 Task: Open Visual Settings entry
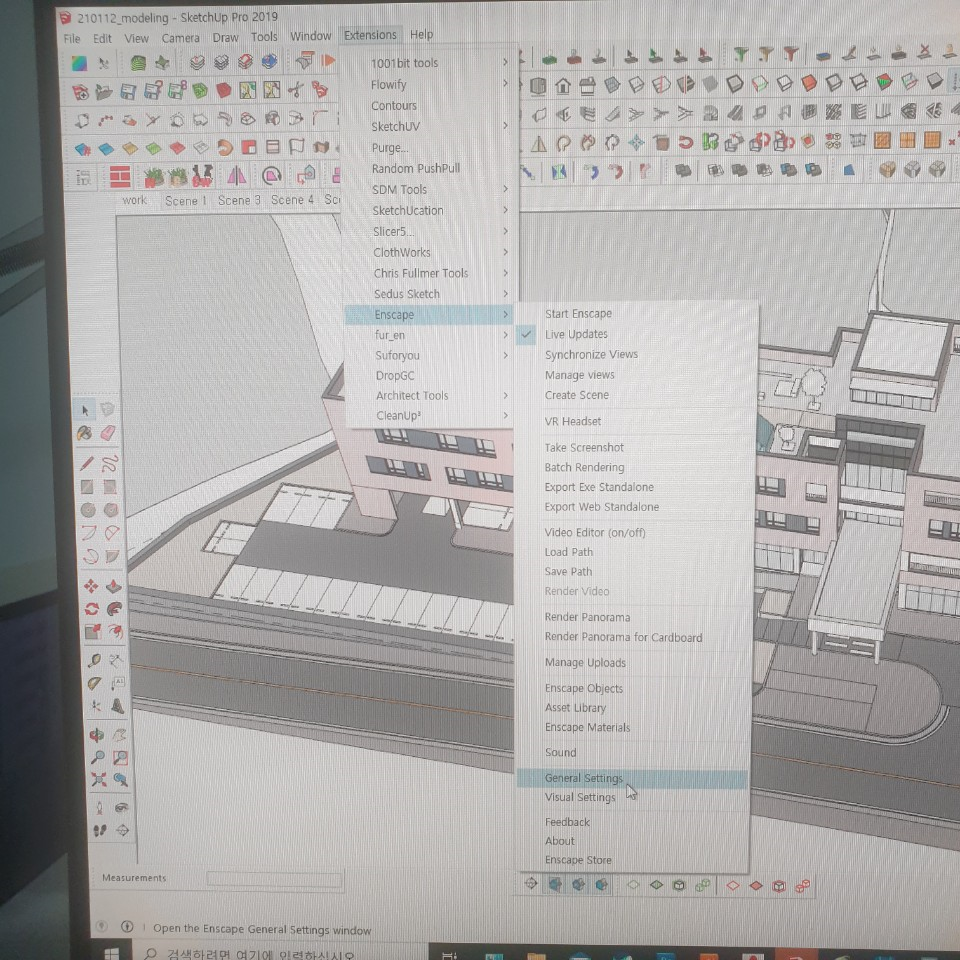coord(580,797)
